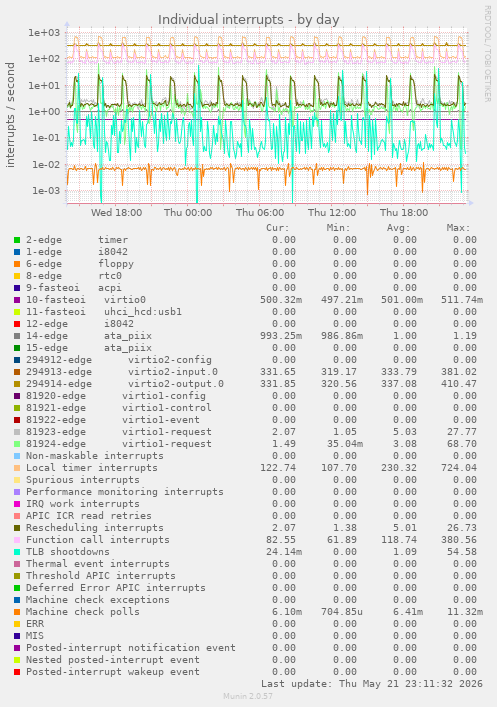497x707 pixels.
Task: Click the Wed 18:00 time axis label
Action: 116,213
